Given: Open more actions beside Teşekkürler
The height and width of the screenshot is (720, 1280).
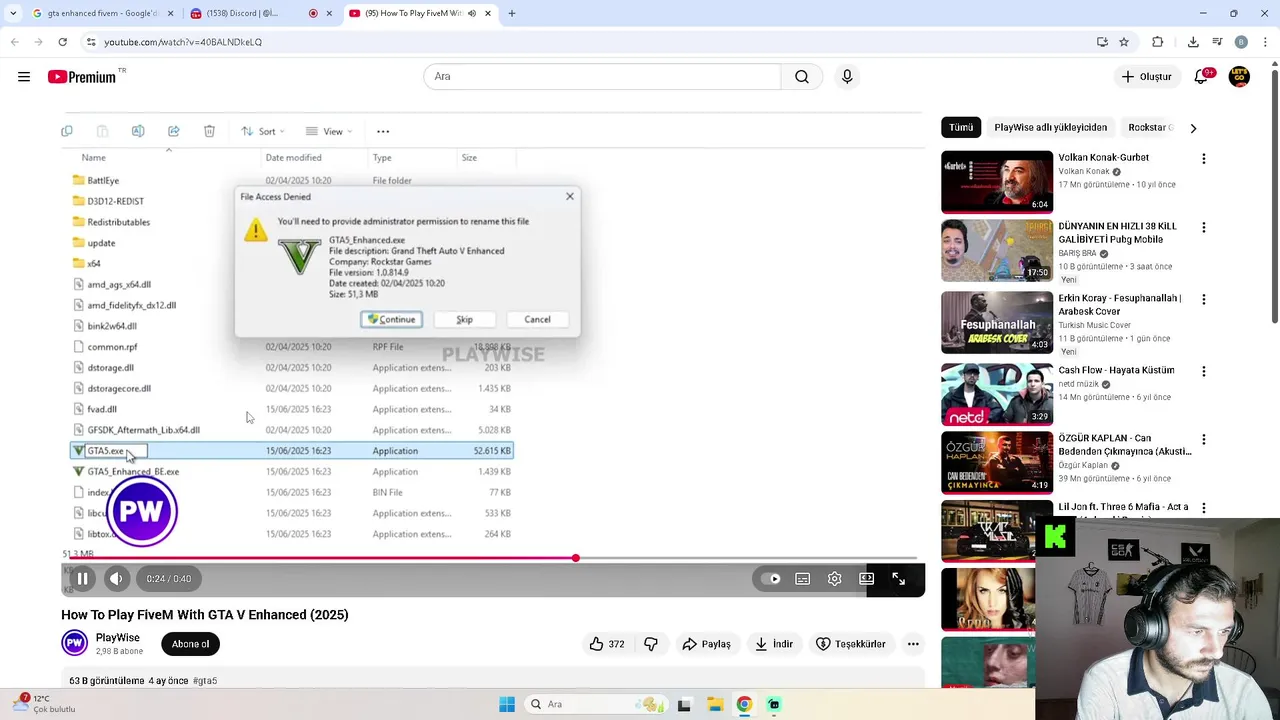Looking at the screenshot, I should pyautogui.click(x=913, y=644).
